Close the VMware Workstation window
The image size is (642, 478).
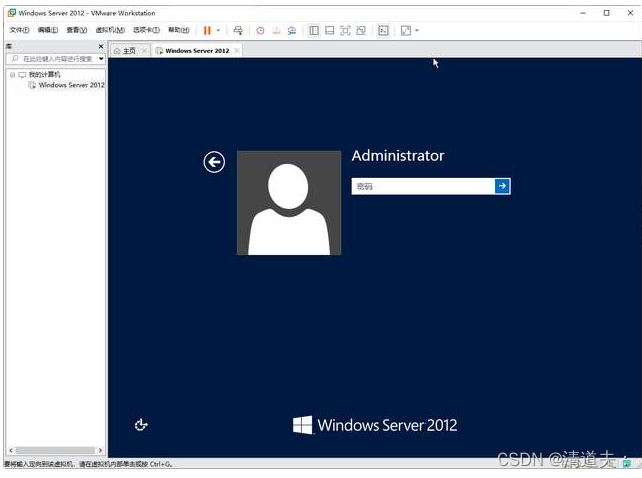(x=630, y=13)
